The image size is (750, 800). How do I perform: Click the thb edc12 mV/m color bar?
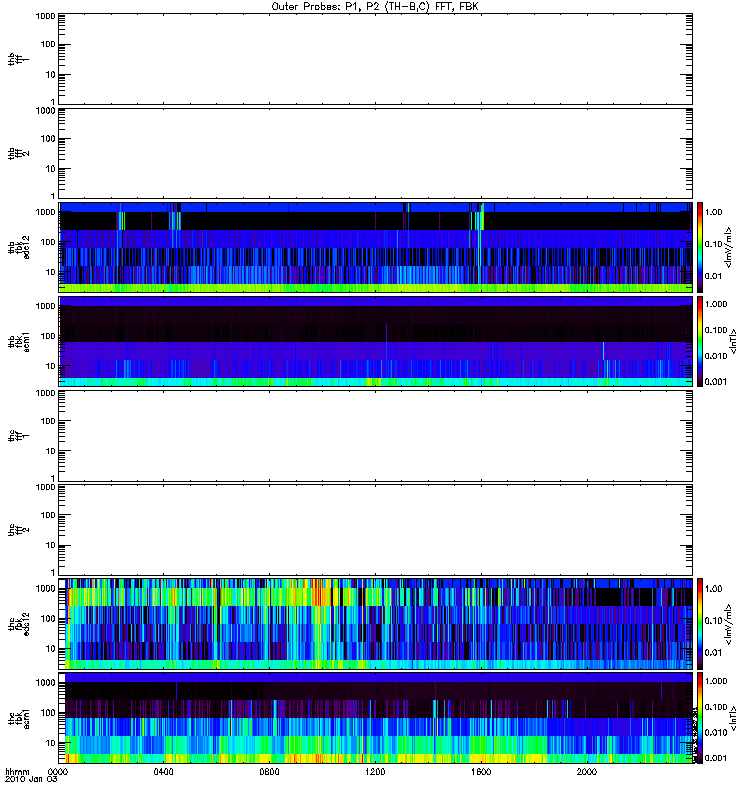[x=700, y=247]
